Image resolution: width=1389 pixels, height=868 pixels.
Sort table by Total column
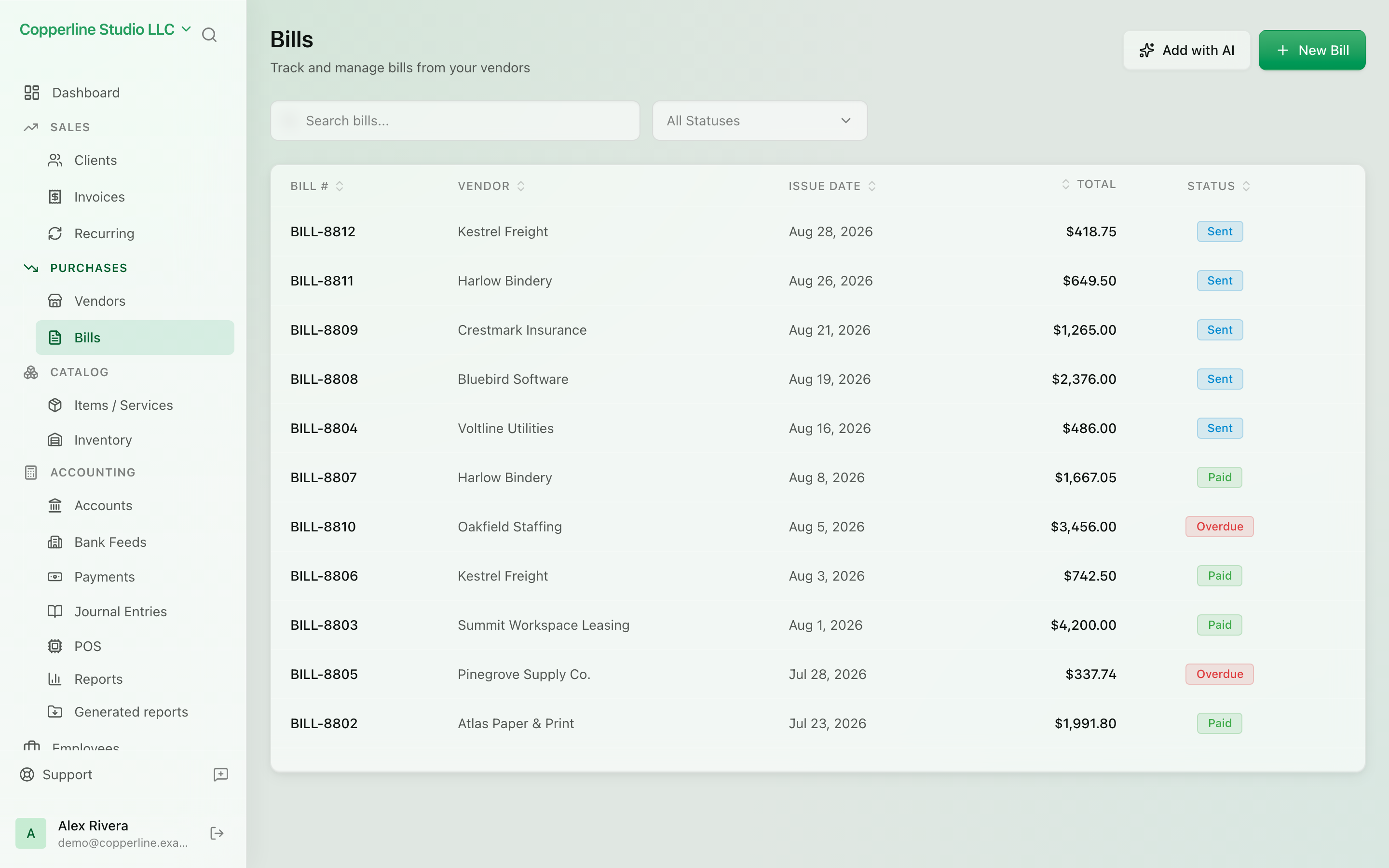pyautogui.click(x=1088, y=184)
